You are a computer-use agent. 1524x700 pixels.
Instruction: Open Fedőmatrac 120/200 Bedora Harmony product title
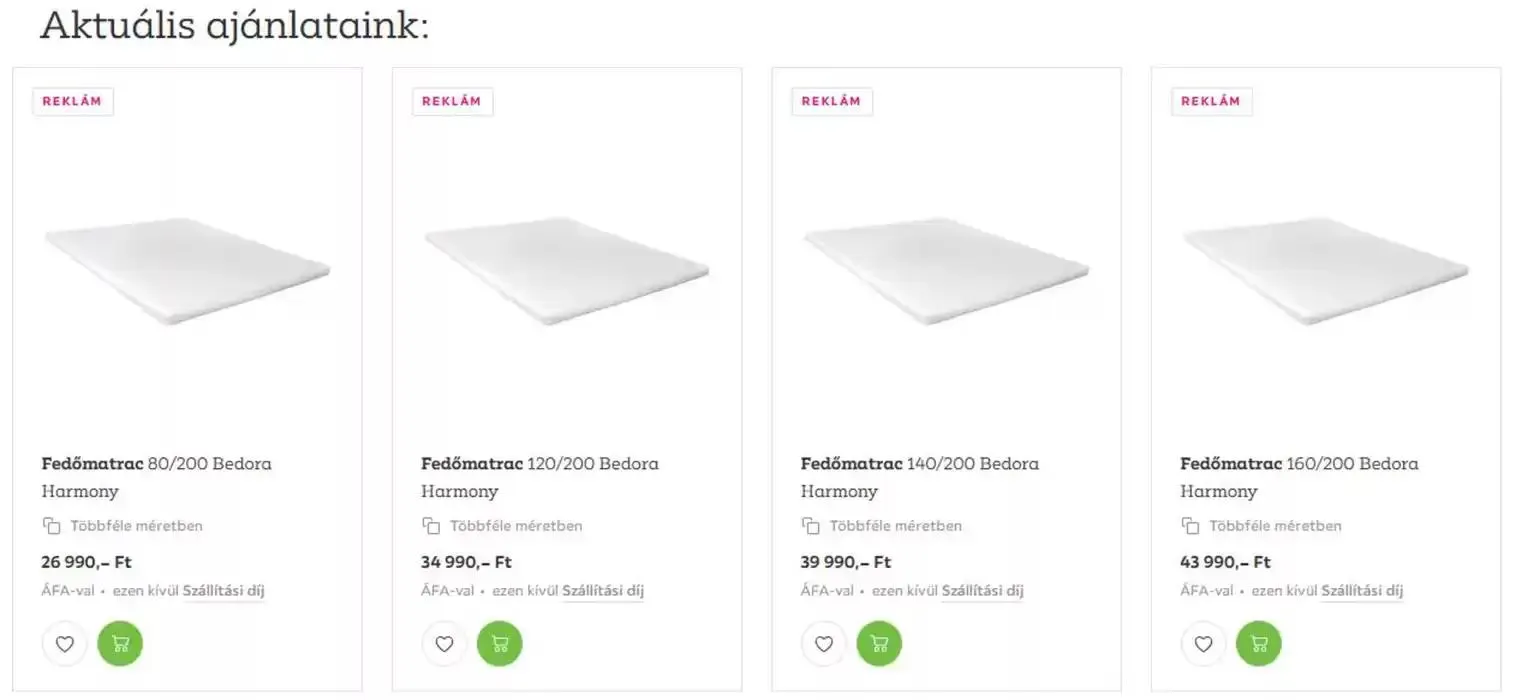[539, 477]
